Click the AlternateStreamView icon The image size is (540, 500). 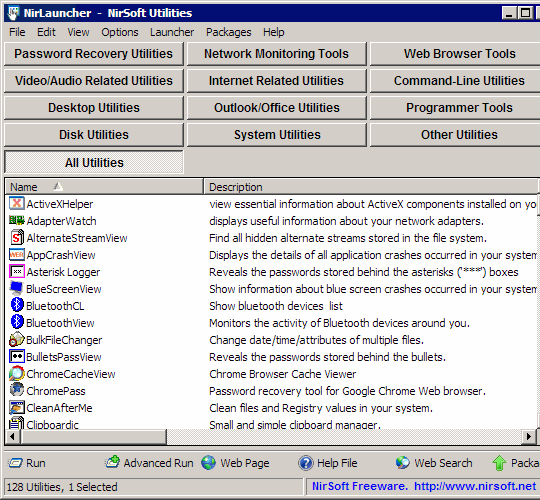point(17,238)
